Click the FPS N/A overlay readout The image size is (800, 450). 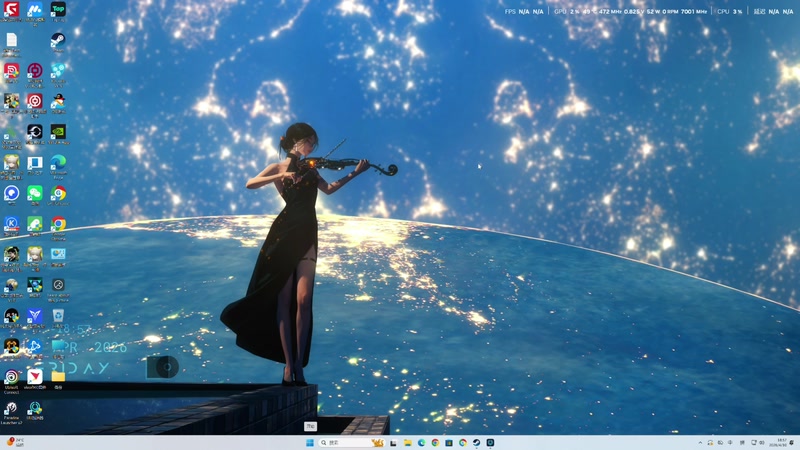(x=524, y=11)
